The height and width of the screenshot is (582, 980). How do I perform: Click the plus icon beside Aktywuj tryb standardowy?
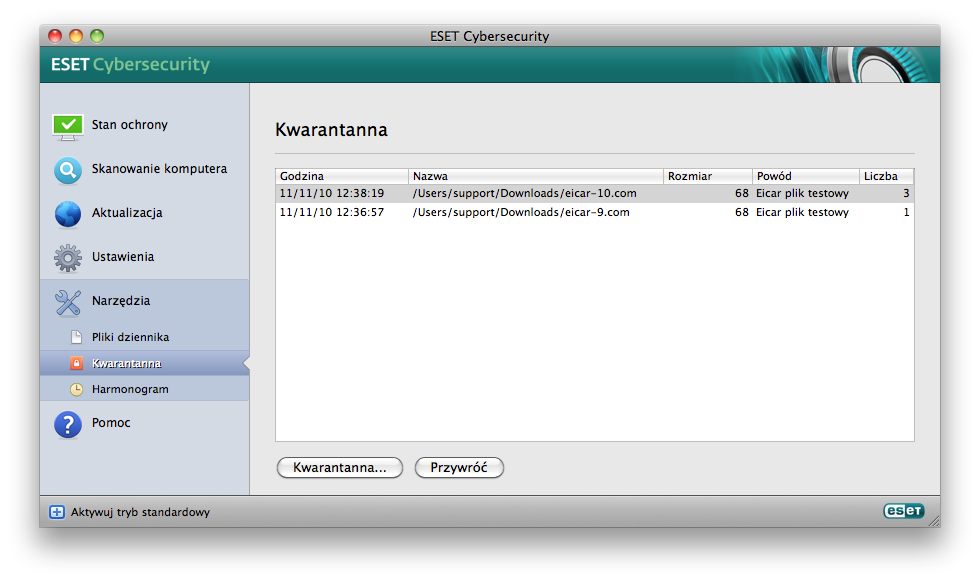tap(57, 512)
